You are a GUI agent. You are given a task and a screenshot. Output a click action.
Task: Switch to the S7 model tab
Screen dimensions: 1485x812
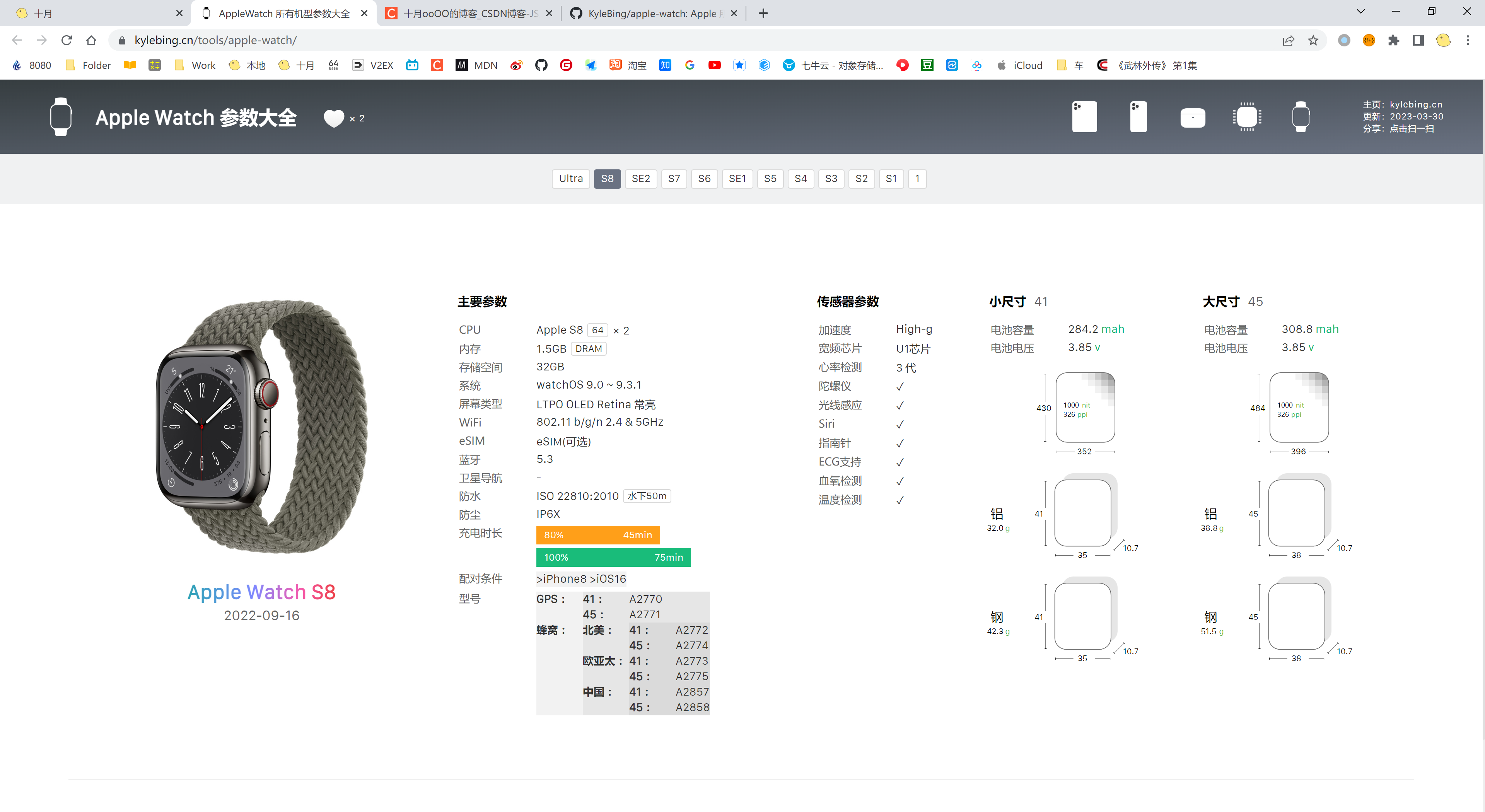click(674, 179)
